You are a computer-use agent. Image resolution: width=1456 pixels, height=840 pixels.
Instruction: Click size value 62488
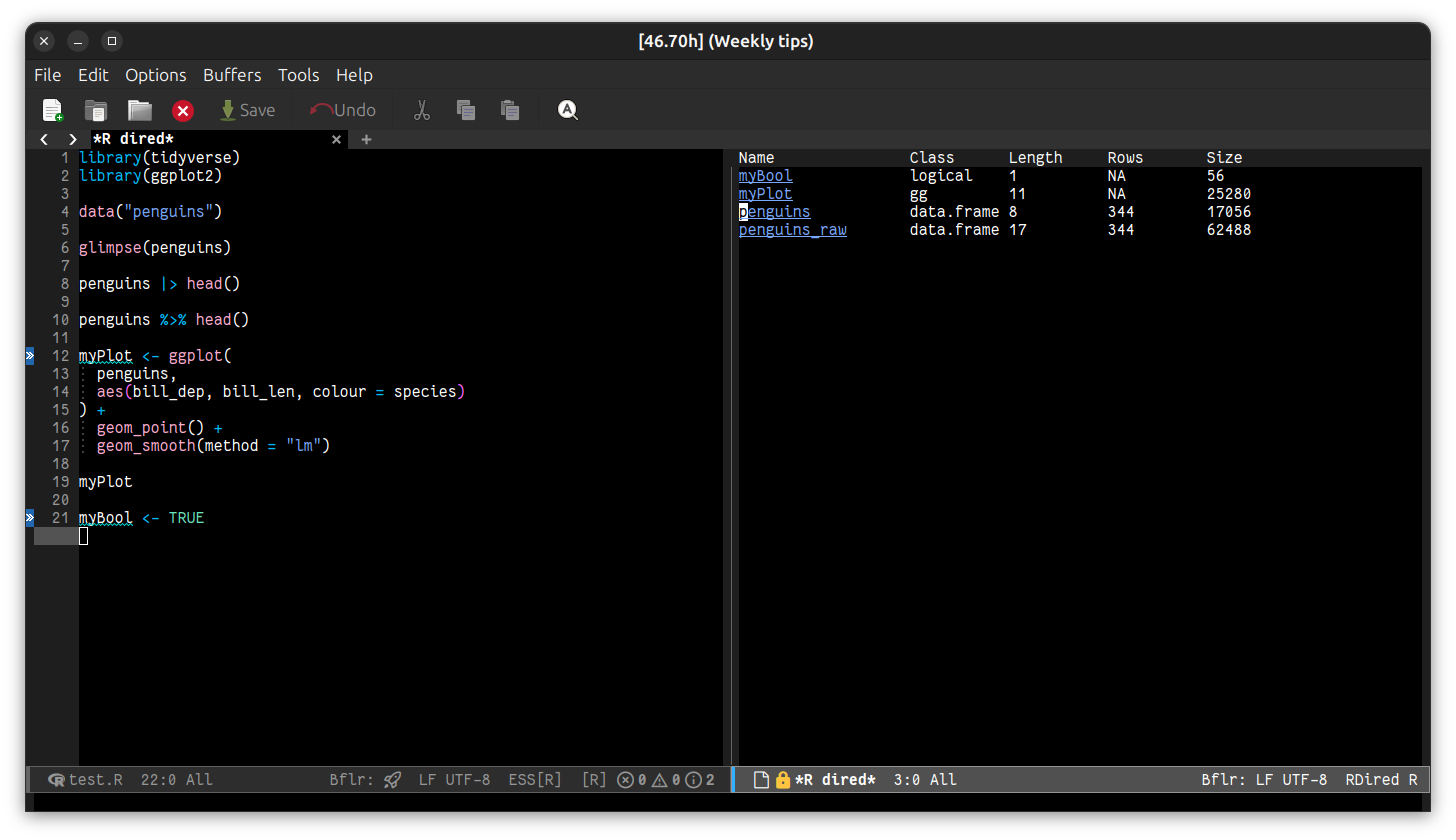[1229, 230]
